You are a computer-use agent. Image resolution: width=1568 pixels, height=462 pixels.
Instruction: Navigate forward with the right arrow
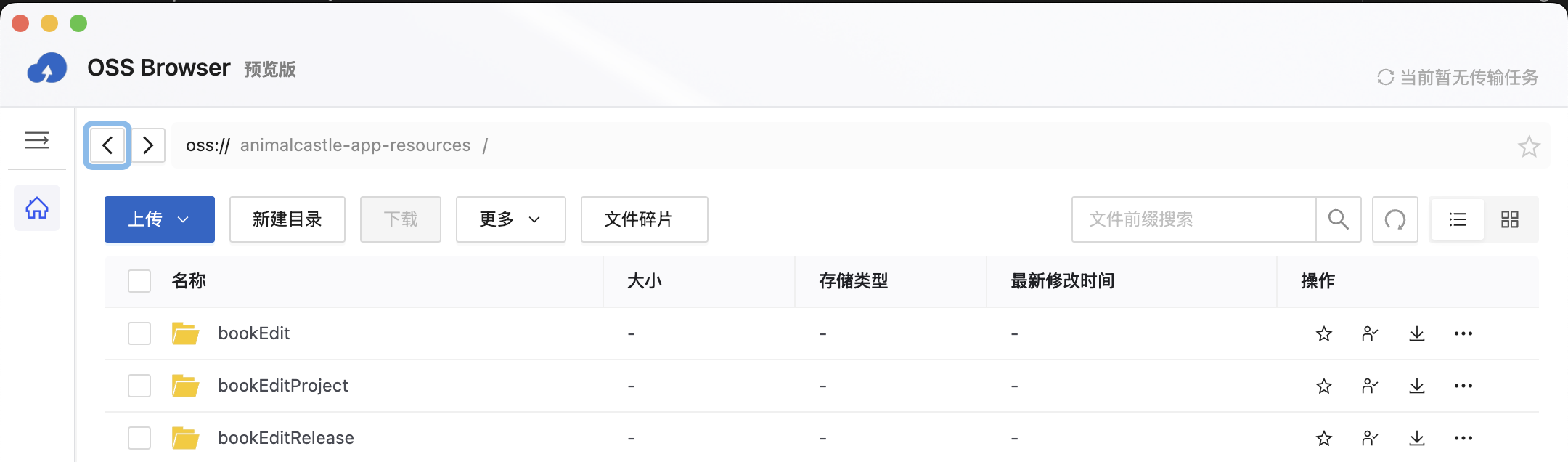click(148, 145)
